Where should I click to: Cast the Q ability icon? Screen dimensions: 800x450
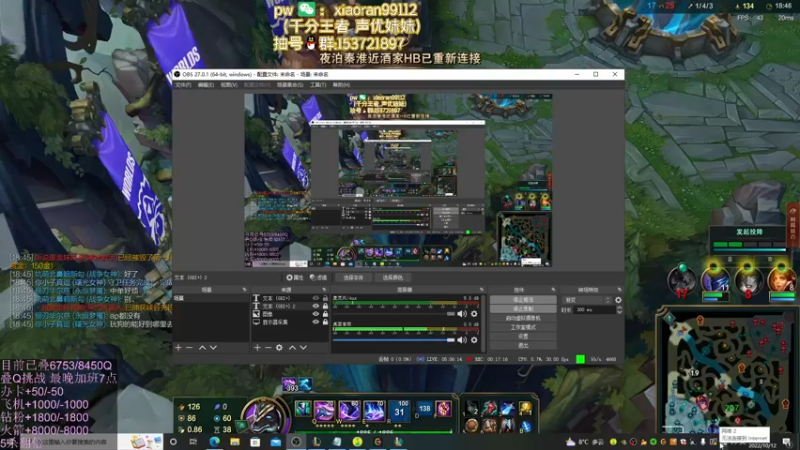pyautogui.click(x=324, y=410)
